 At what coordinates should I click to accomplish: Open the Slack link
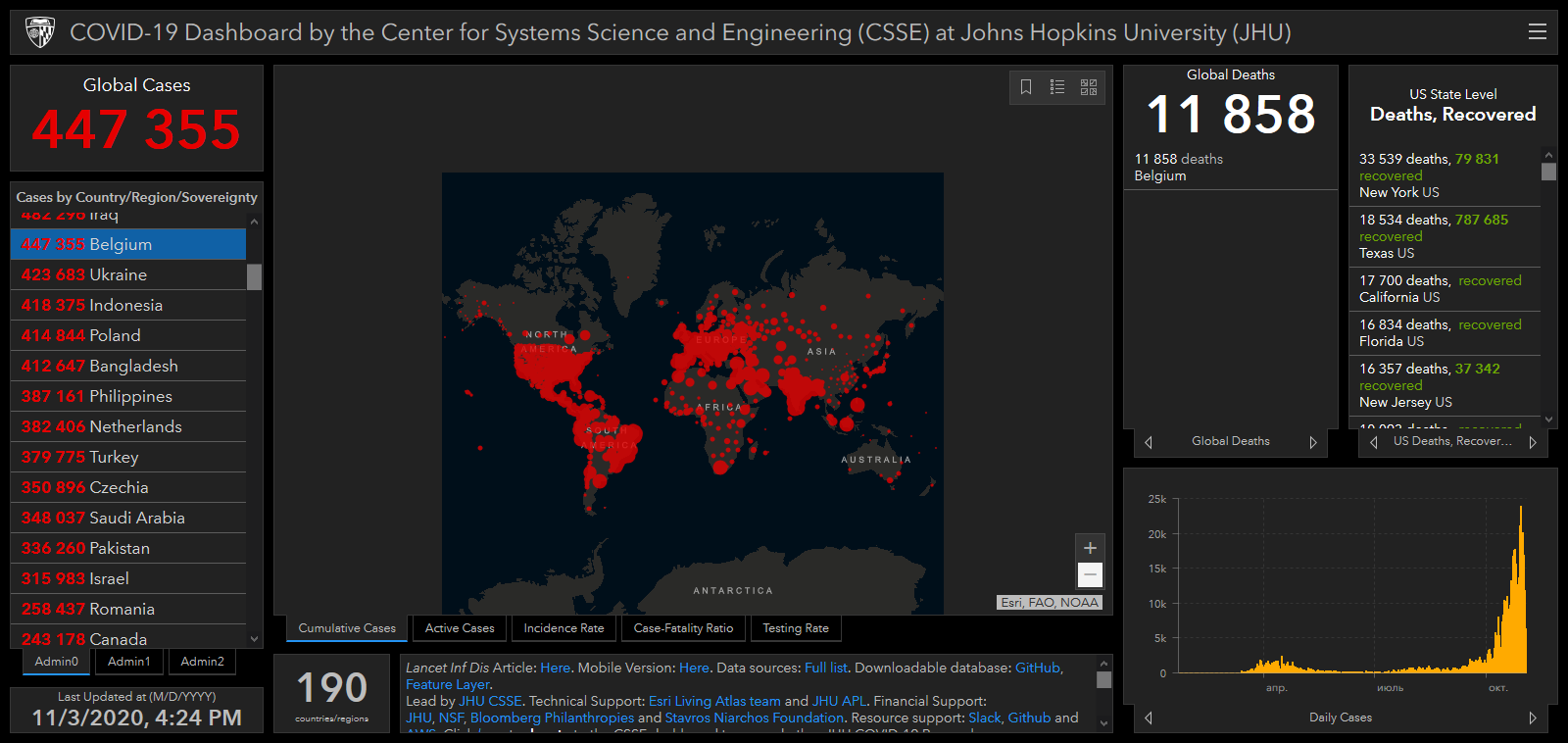pyautogui.click(x=985, y=718)
